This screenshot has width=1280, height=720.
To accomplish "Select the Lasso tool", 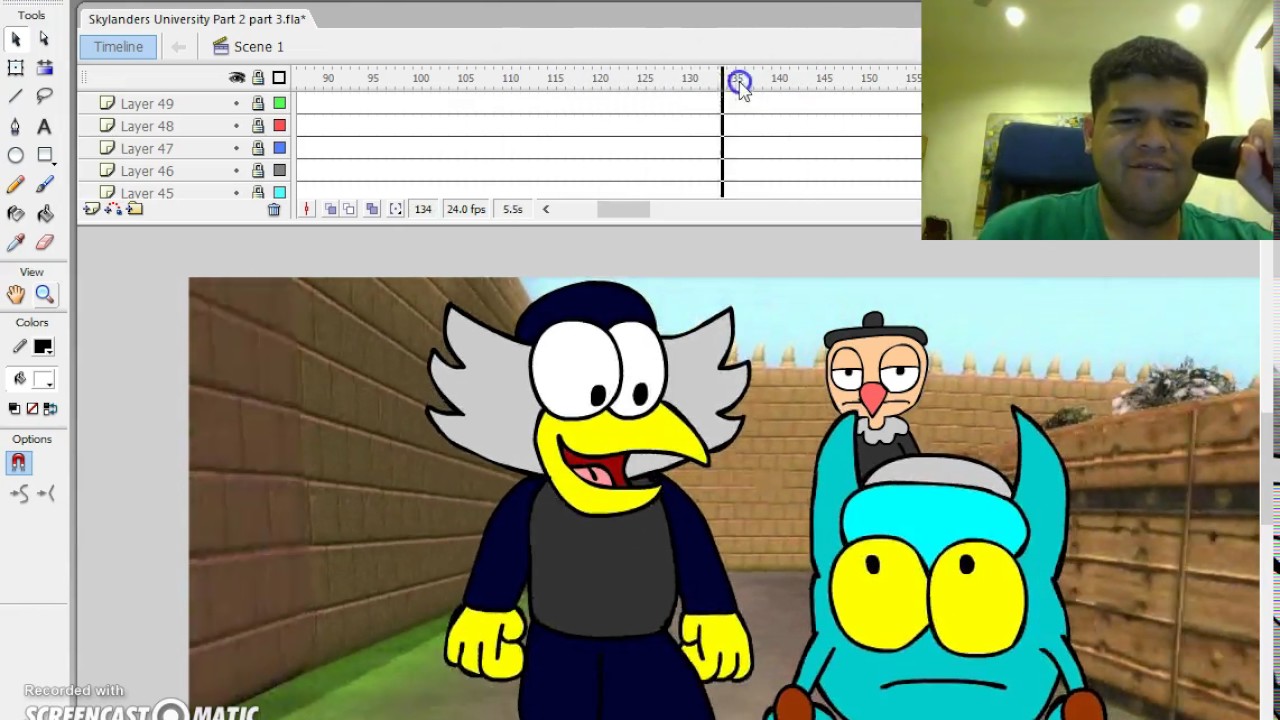I will 44,96.
